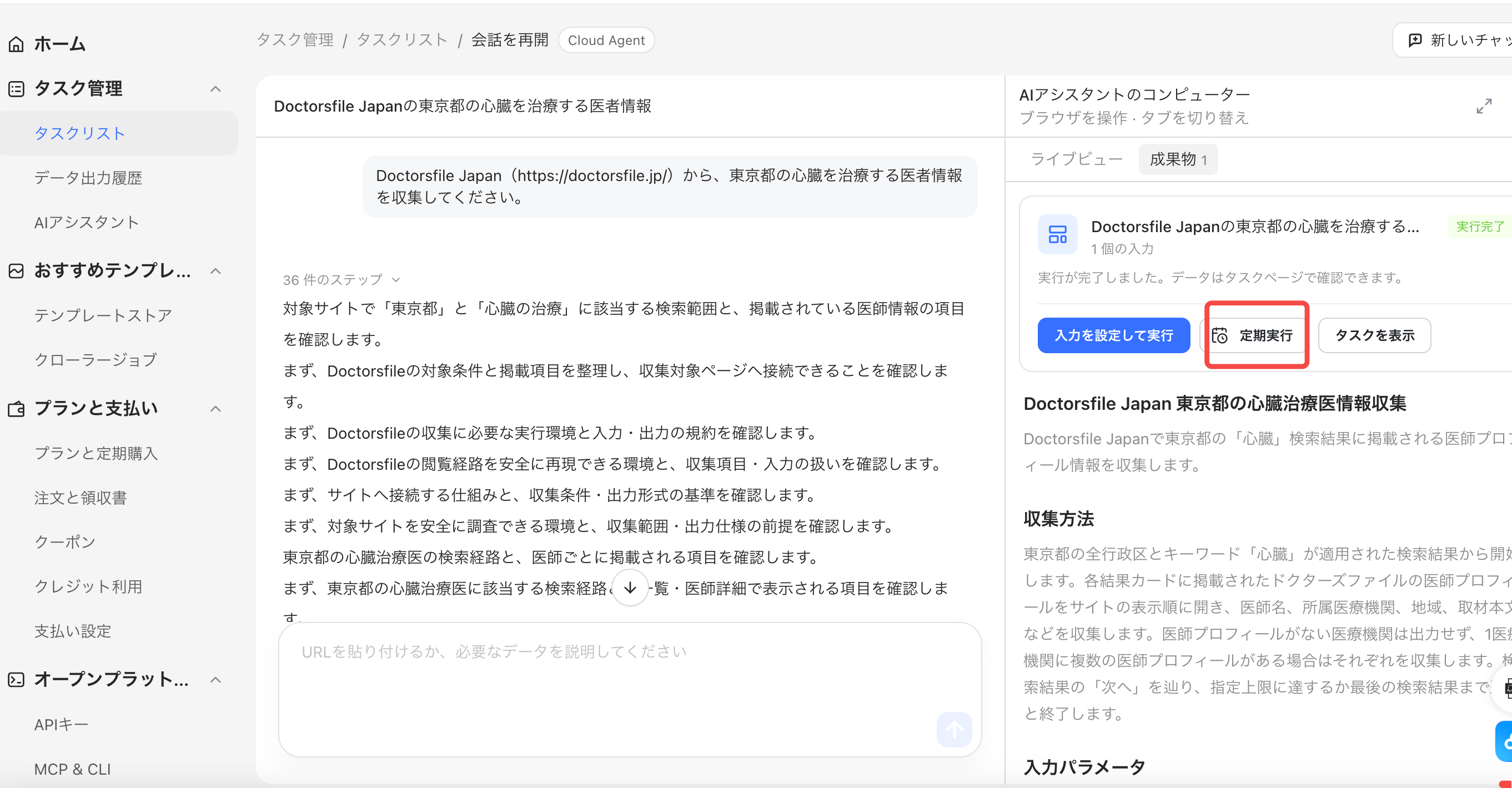Open クーポン in sidebar

tap(64, 541)
